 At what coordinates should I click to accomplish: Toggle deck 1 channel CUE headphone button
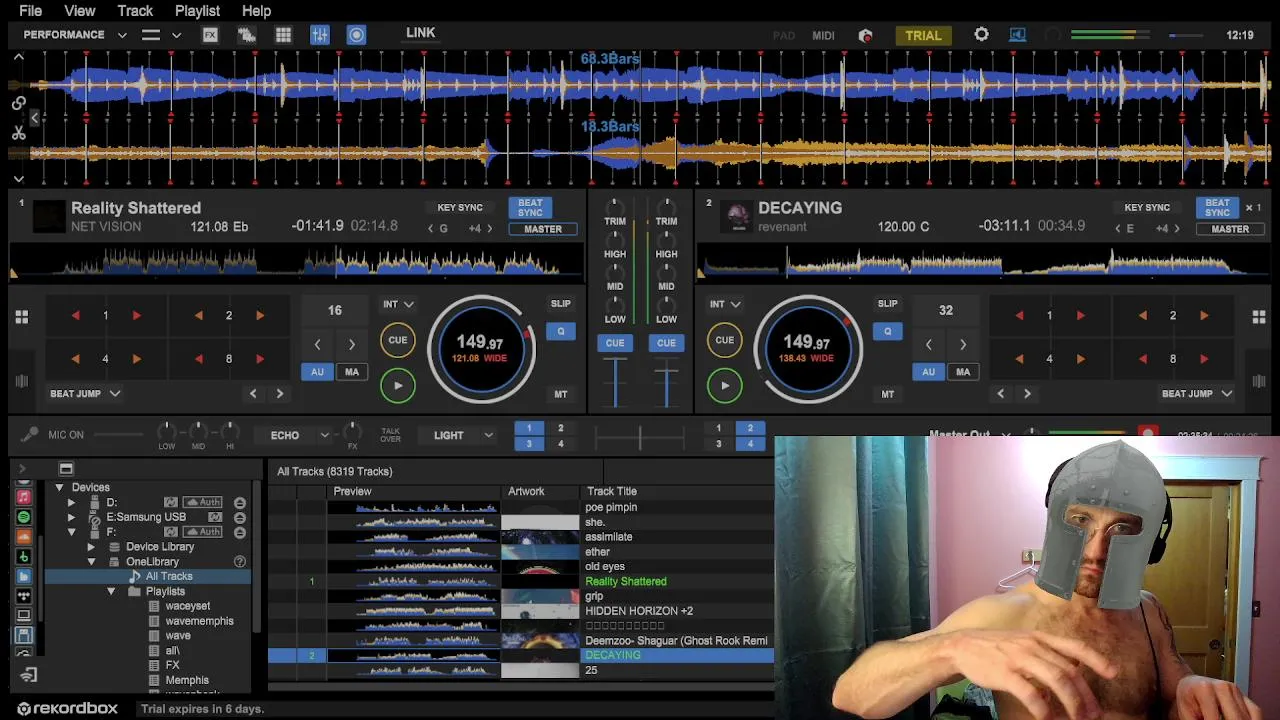tap(615, 343)
